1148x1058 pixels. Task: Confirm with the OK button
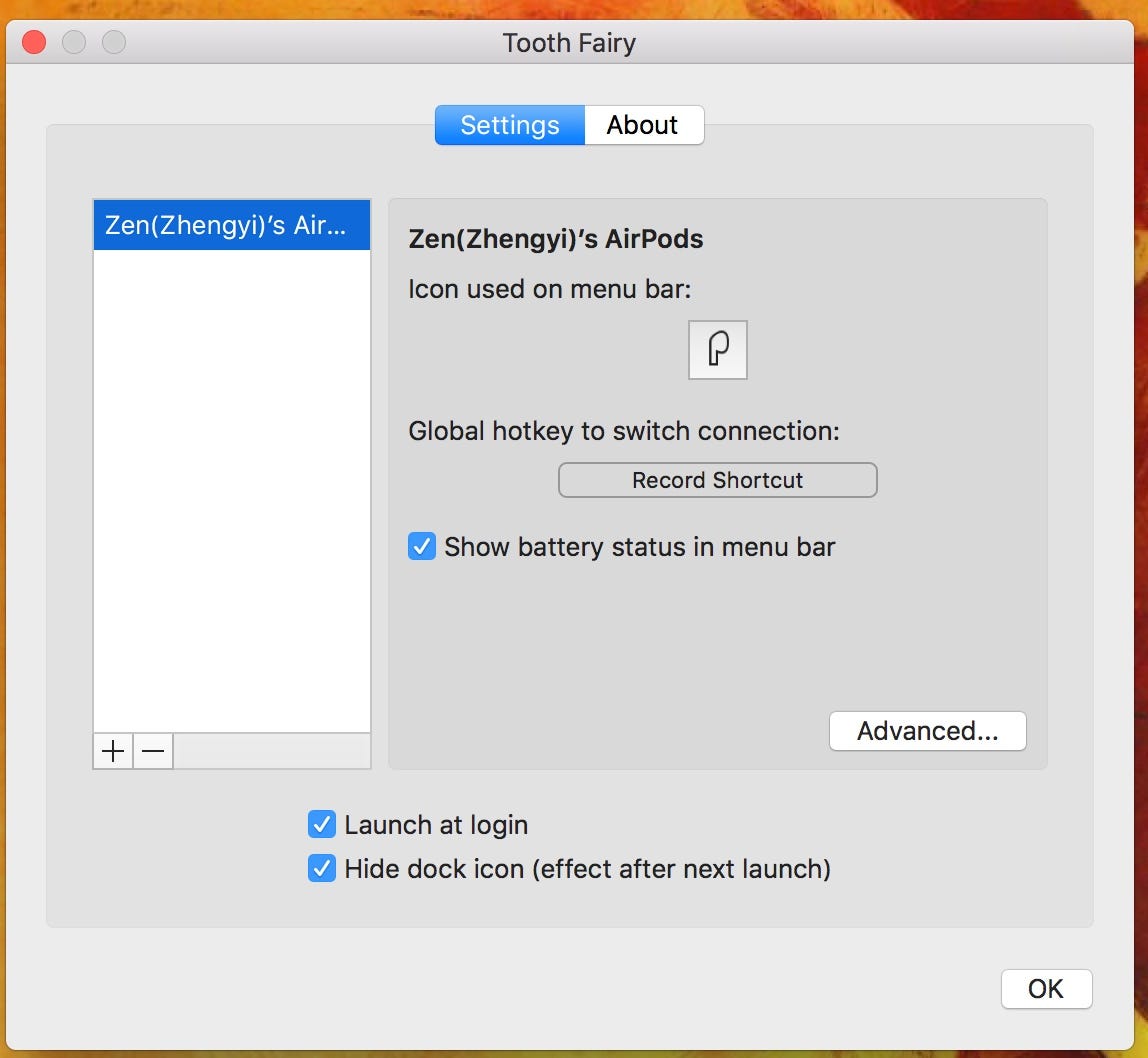(x=1046, y=989)
